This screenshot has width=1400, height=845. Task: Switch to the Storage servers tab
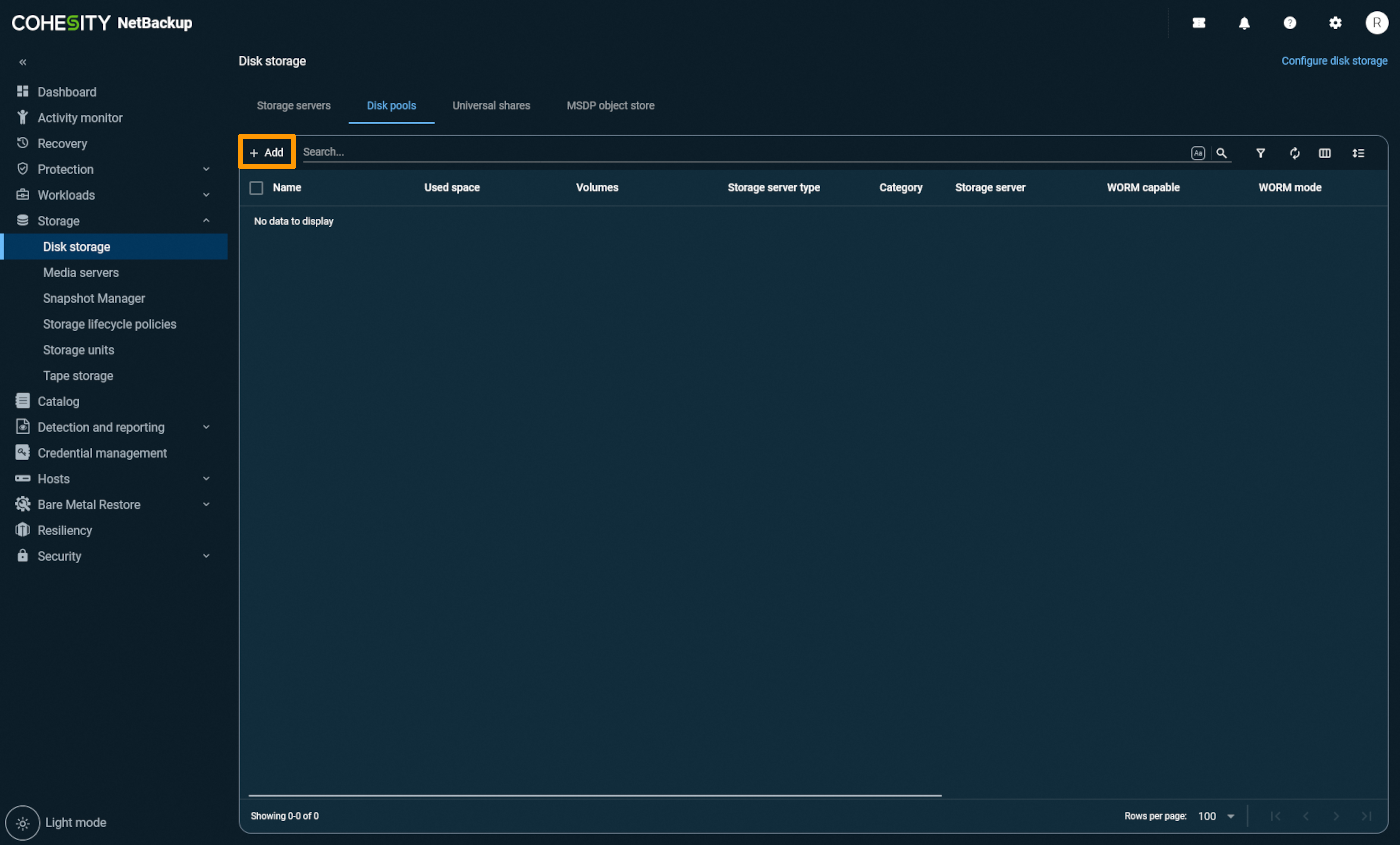coord(293,105)
